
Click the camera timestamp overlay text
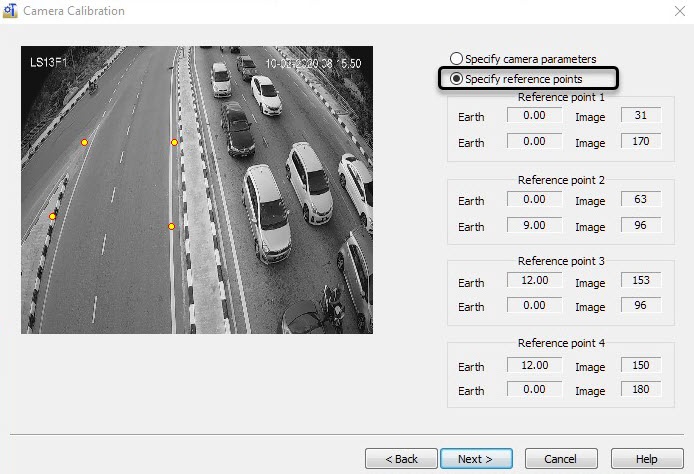tap(313, 64)
